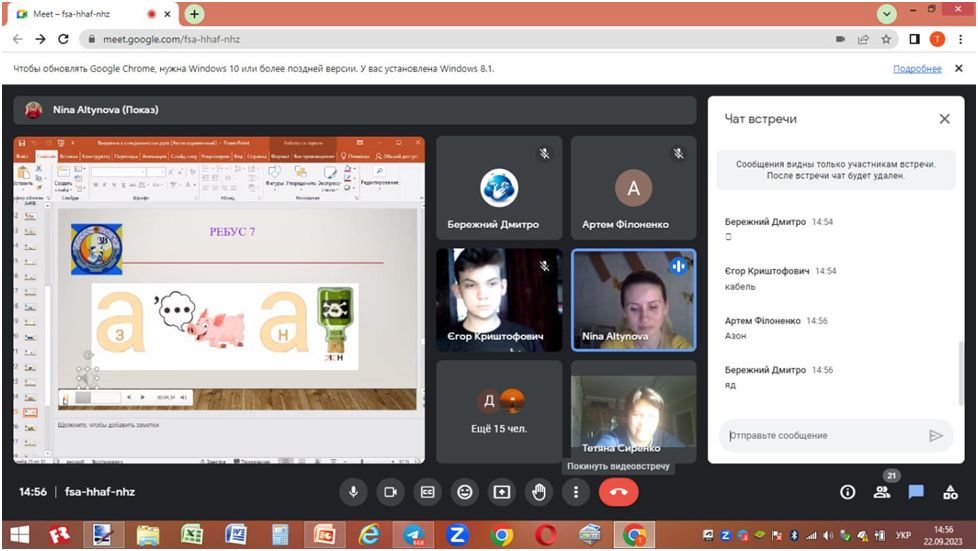978x551 pixels.
Task: Open the Chrome profile avatar
Action: point(937,39)
